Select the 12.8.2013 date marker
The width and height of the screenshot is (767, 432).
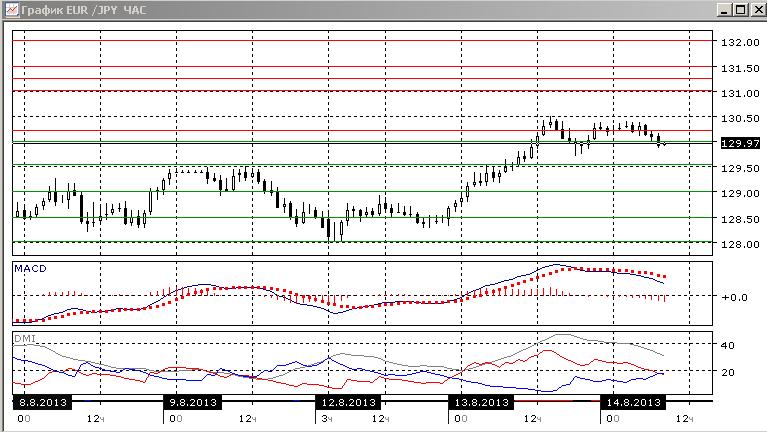(x=349, y=403)
